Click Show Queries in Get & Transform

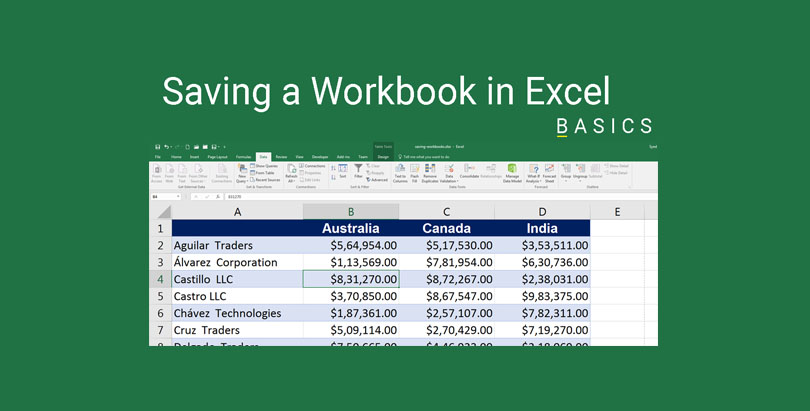(x=264, y=166)
